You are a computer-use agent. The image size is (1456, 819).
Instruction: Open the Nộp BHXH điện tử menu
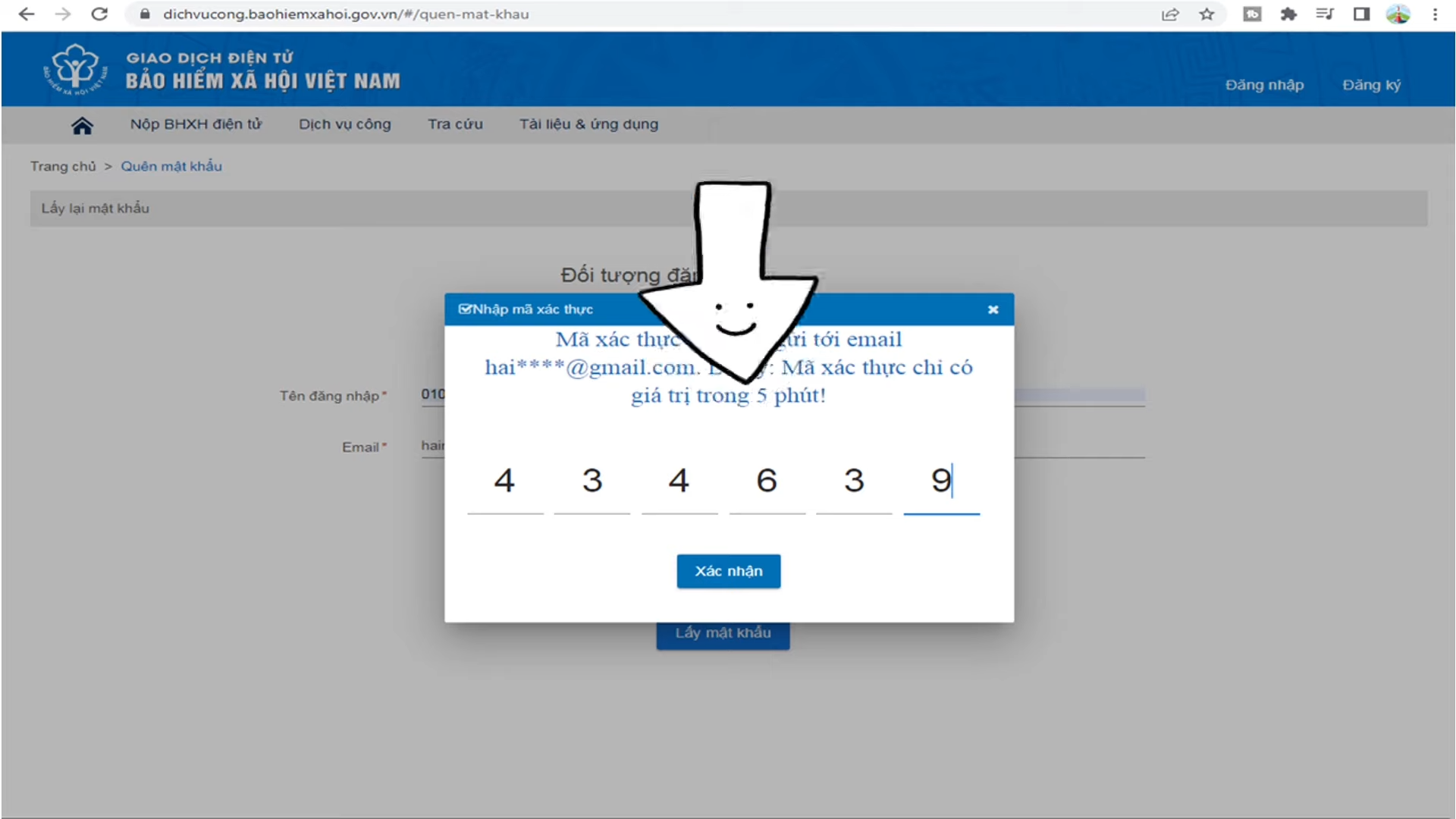[x=196, y=124]
